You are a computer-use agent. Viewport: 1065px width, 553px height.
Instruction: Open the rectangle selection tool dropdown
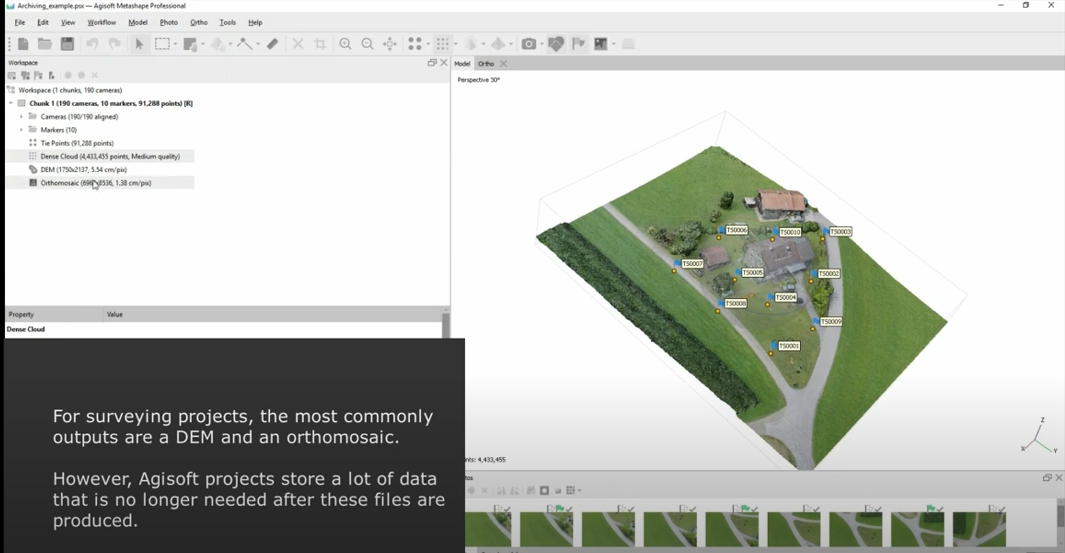175,44
